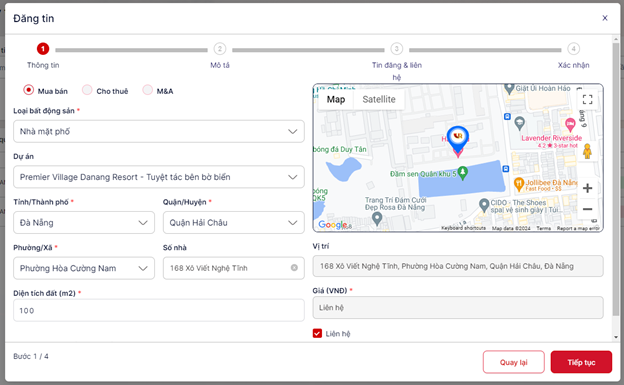
Task: Select the Mua bán radio option
Action: 28,90
